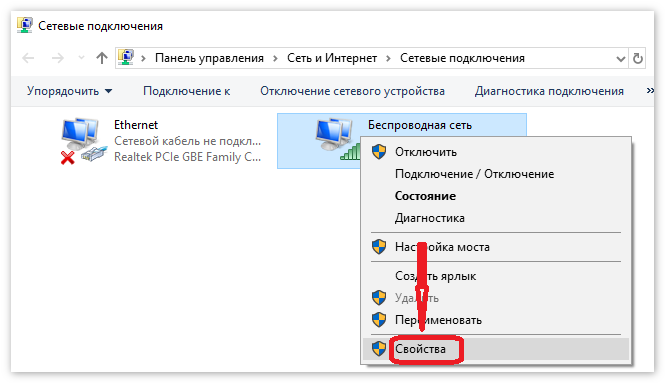Click the 'Ethernet' connection name

[136, 125]
